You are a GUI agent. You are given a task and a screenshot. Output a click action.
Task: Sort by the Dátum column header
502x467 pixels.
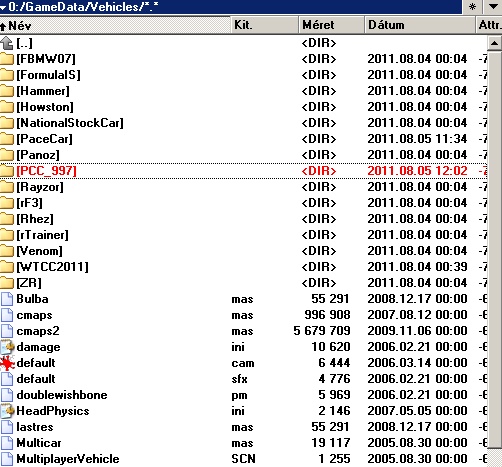coord(420,25)
